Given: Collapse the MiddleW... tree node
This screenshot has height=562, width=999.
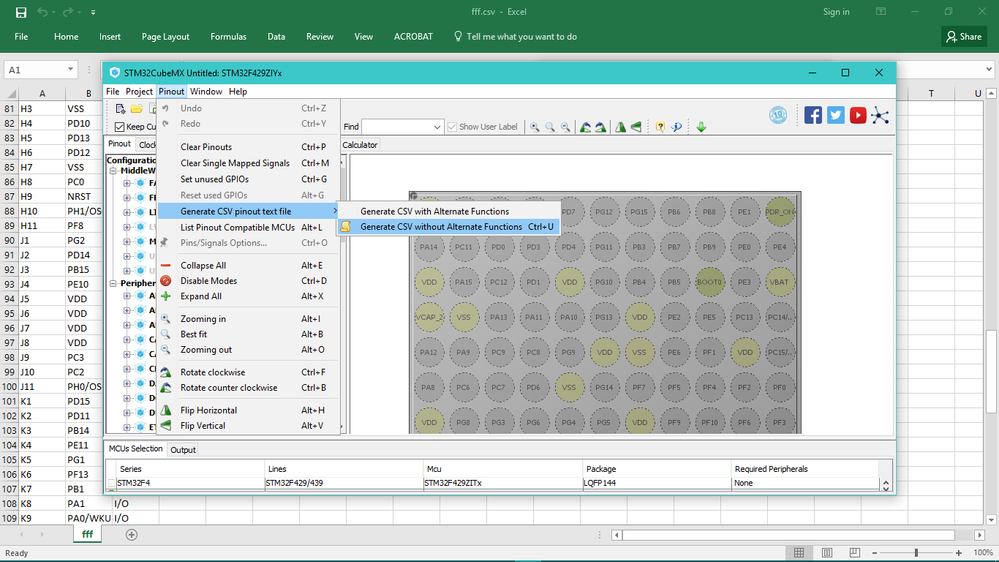Looking at the screenshot, I should pyautogui.click(x=113, y=171).
